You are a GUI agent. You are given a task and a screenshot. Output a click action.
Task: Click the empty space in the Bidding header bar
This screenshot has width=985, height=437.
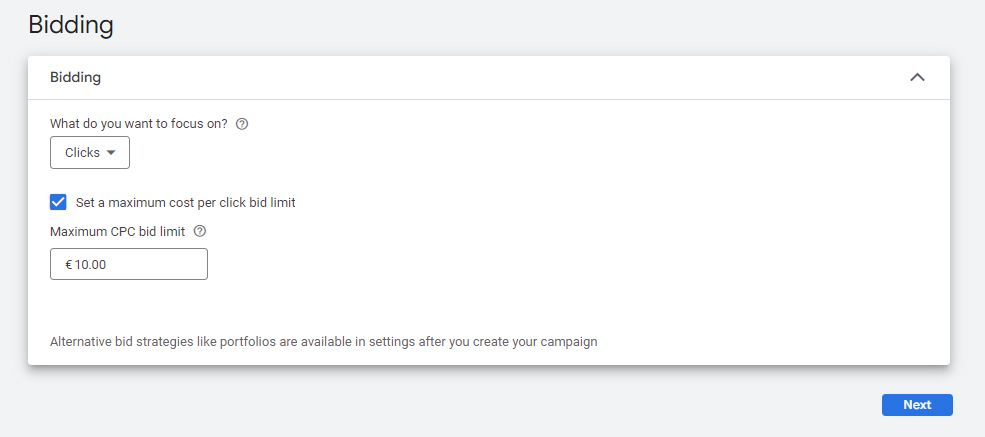tap(503, 77)
